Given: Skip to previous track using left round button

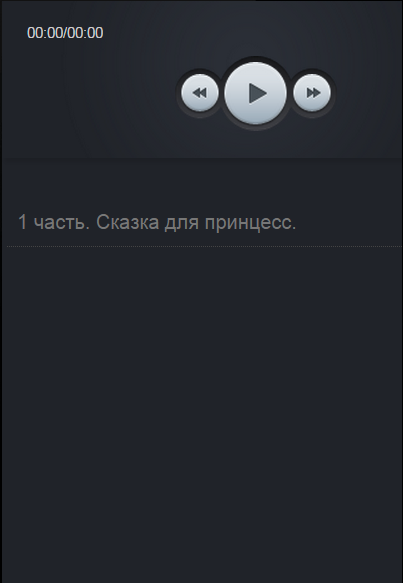Looking at the screenshot, I should 200,93.
